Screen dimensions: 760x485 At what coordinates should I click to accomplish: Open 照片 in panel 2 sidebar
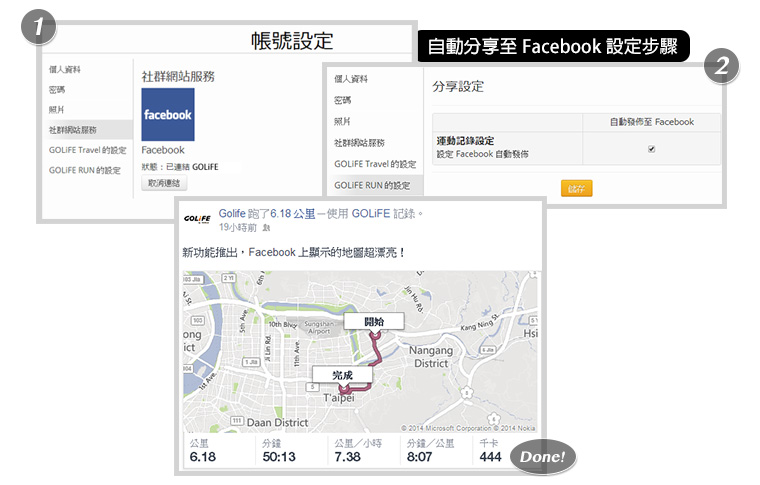click(342, 121)
